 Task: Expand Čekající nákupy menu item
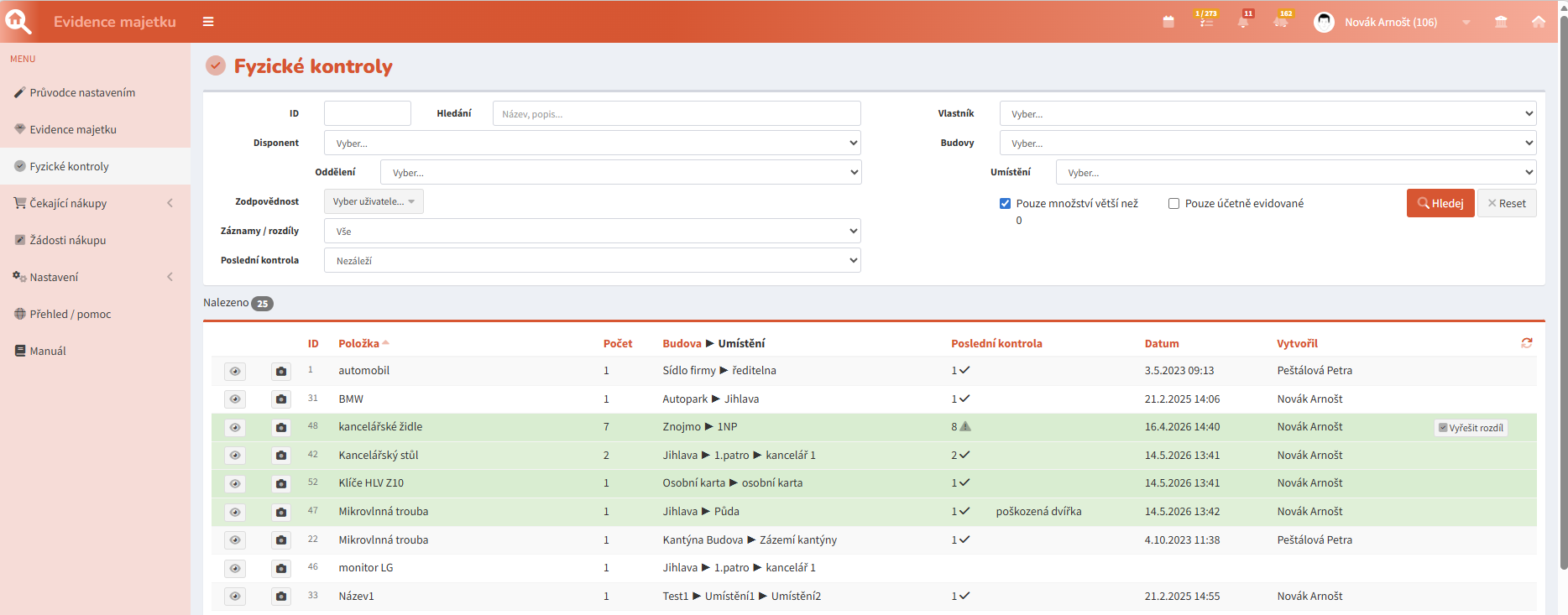(x=95, y=203)
